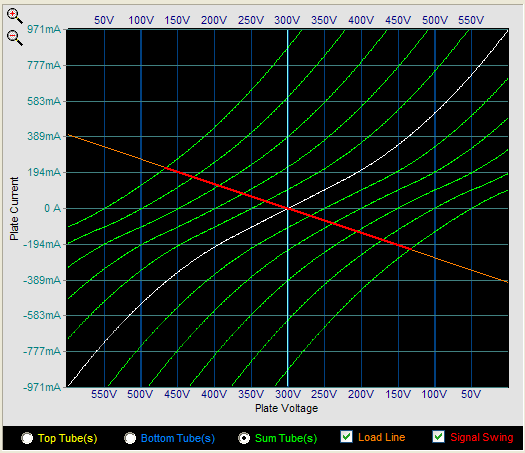Click the Plate Voltage axis title

point(287,408)
